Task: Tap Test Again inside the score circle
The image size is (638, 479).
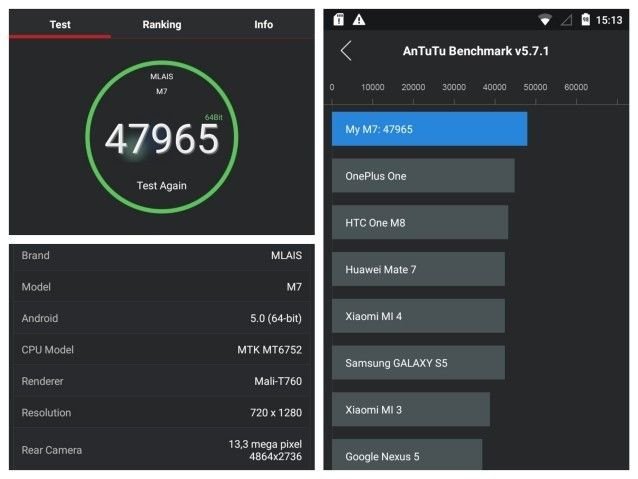Action: pyautogui.click(x=162, y=186)
